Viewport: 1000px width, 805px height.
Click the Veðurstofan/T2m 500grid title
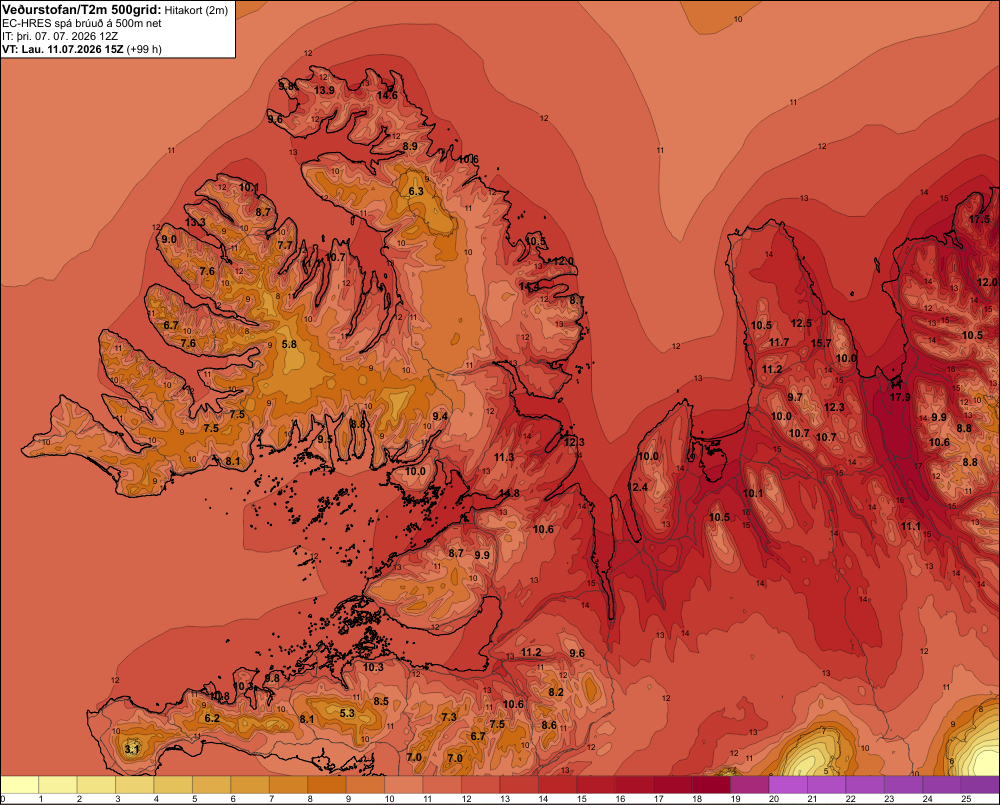click(82, 10)
